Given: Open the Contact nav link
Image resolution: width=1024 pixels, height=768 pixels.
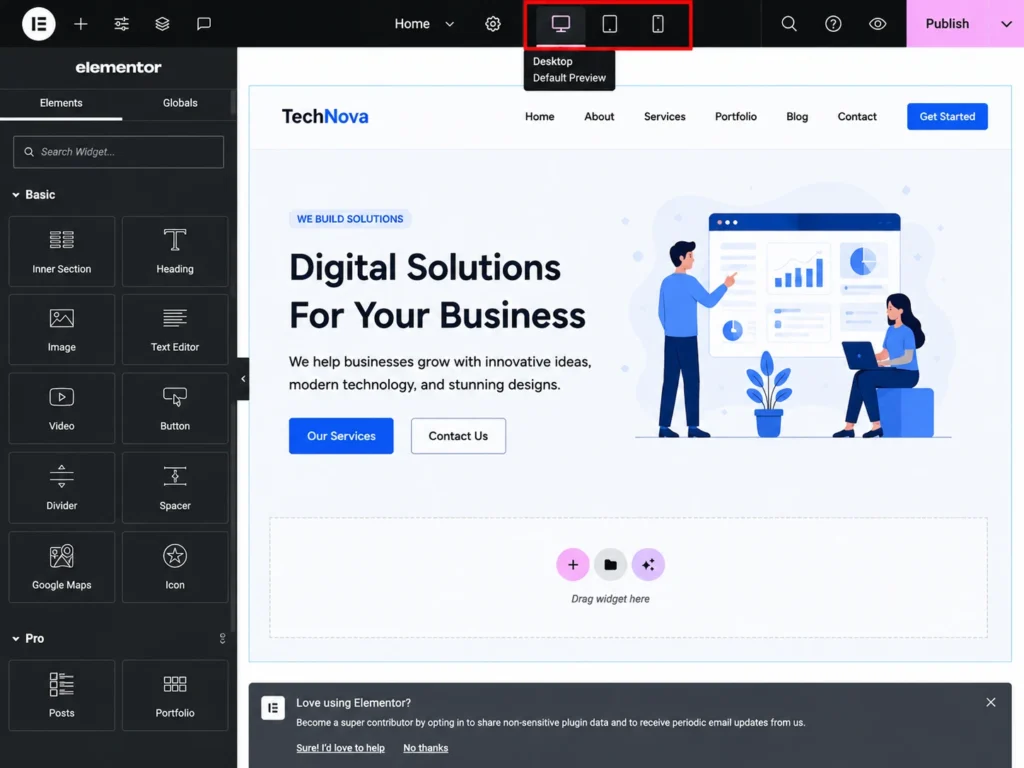Looking at the screenshot, I should click(857, 116).
